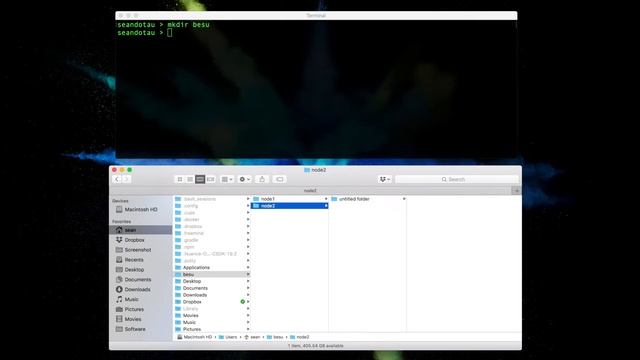Add a new Finder tab with plus
This screenshot has height=360, width=640.
pyautogui.click(x=516, y=191)
